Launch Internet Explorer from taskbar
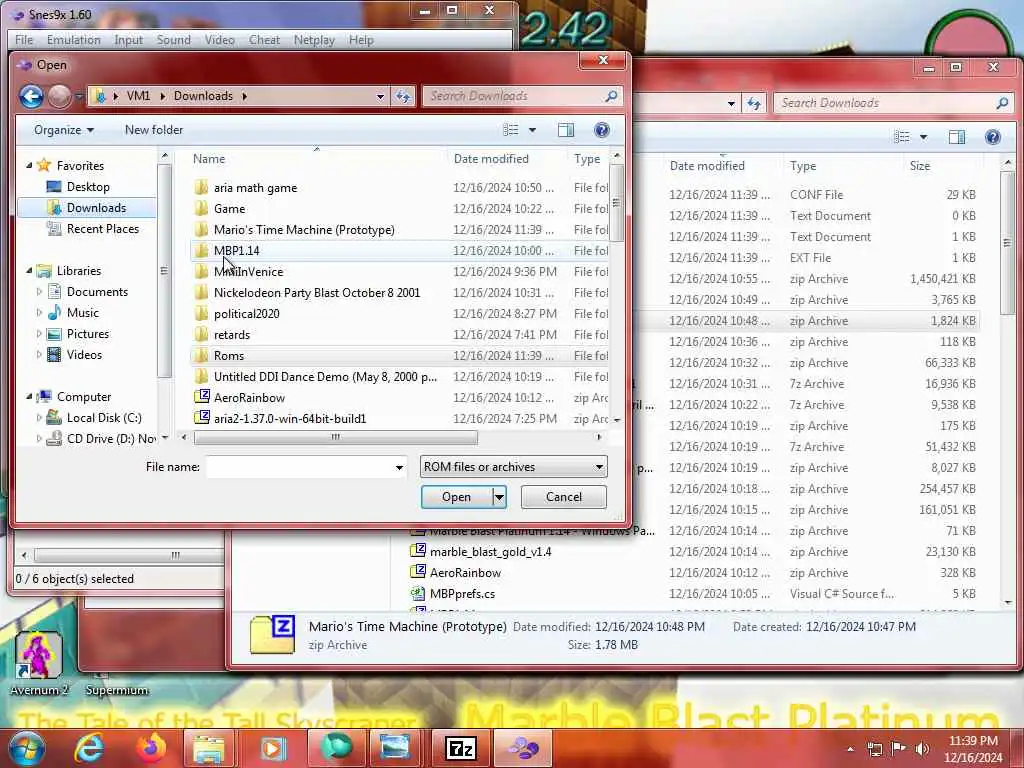 pos(88,748)
